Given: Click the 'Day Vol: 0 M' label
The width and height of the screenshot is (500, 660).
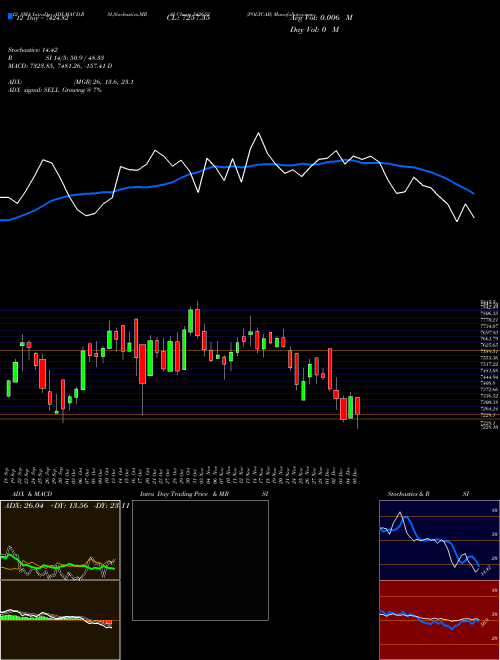Looking at the screenshot, I should 314,30.
